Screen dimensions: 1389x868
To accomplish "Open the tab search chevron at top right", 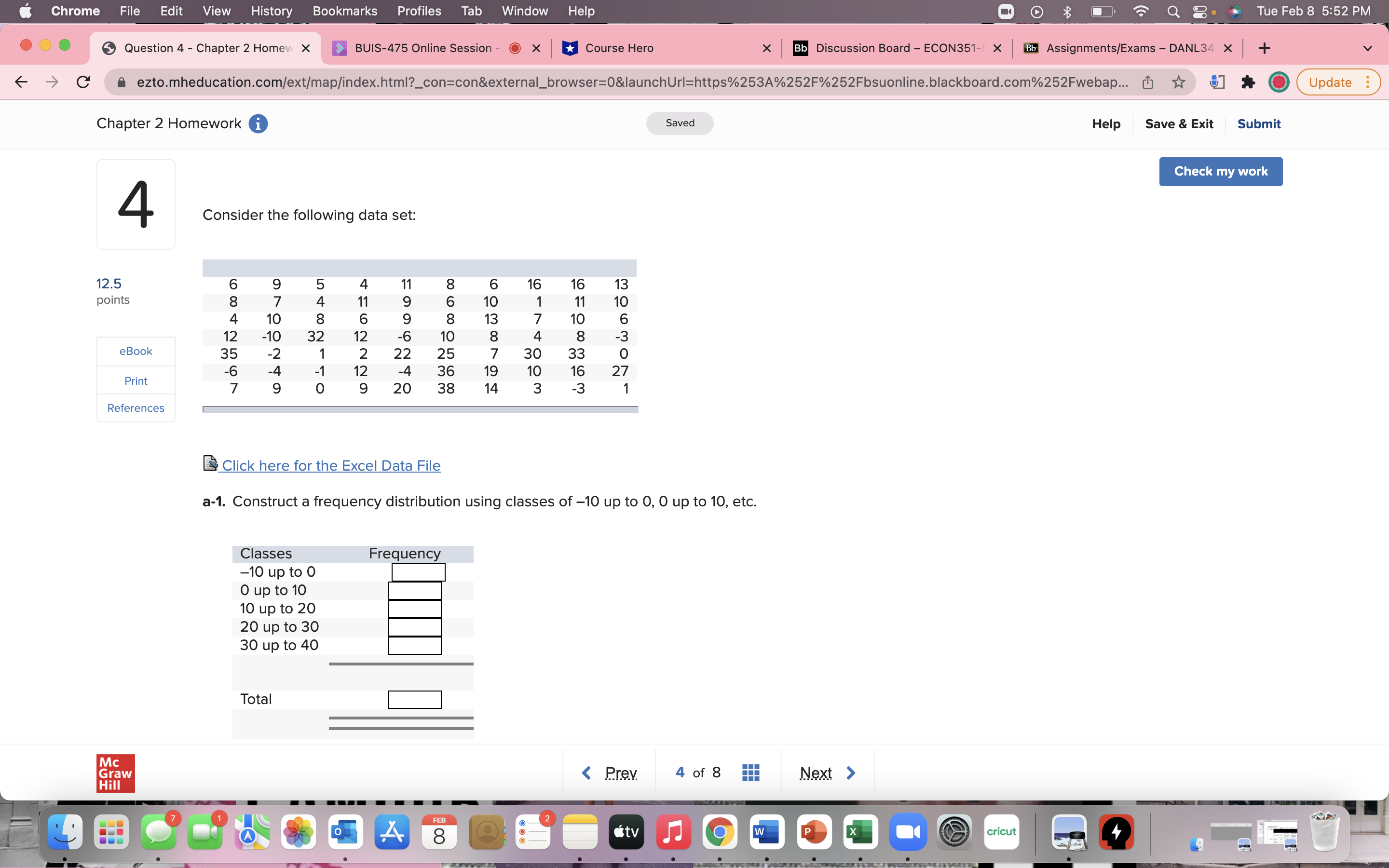I will 1368,48.
